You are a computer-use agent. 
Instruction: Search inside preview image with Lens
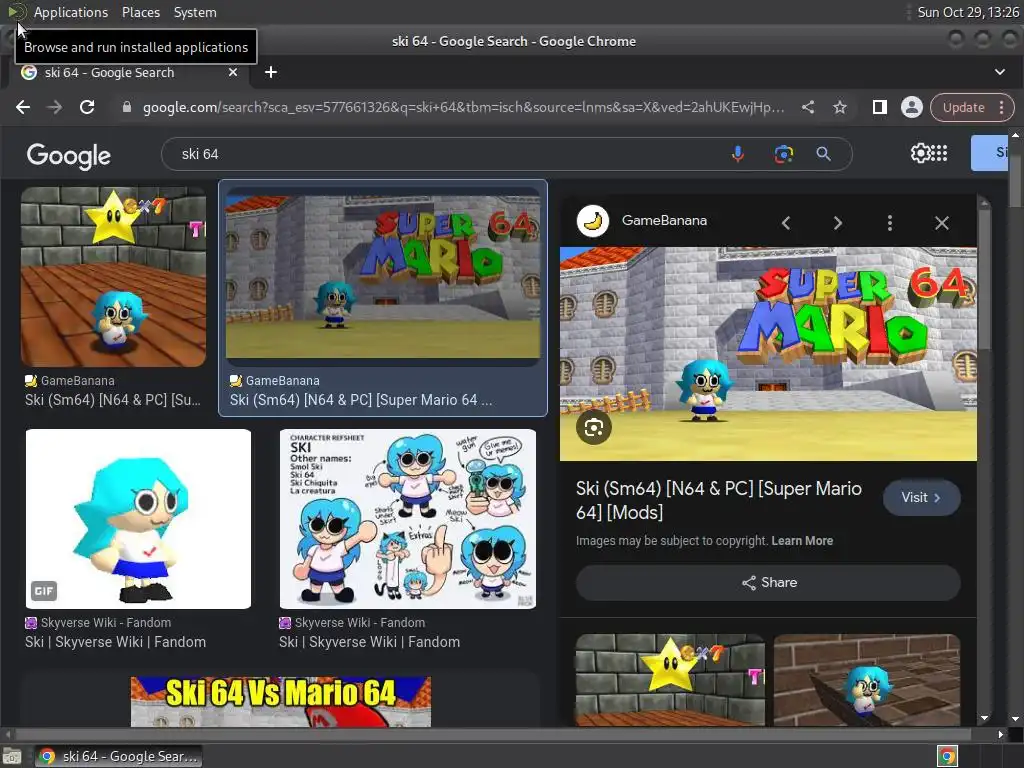(594, 428)
